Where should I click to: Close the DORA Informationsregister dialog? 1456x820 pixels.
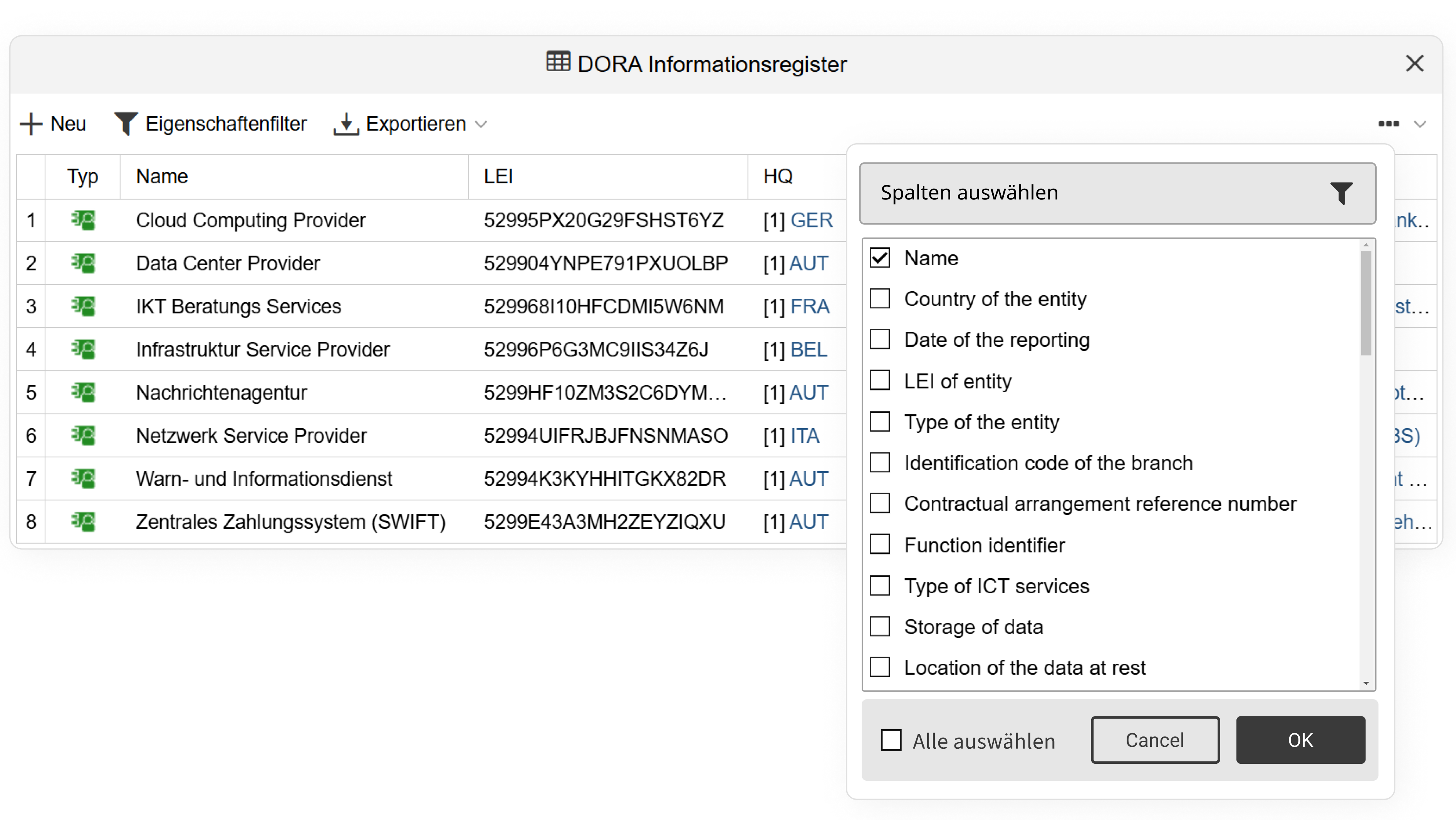1414,63
